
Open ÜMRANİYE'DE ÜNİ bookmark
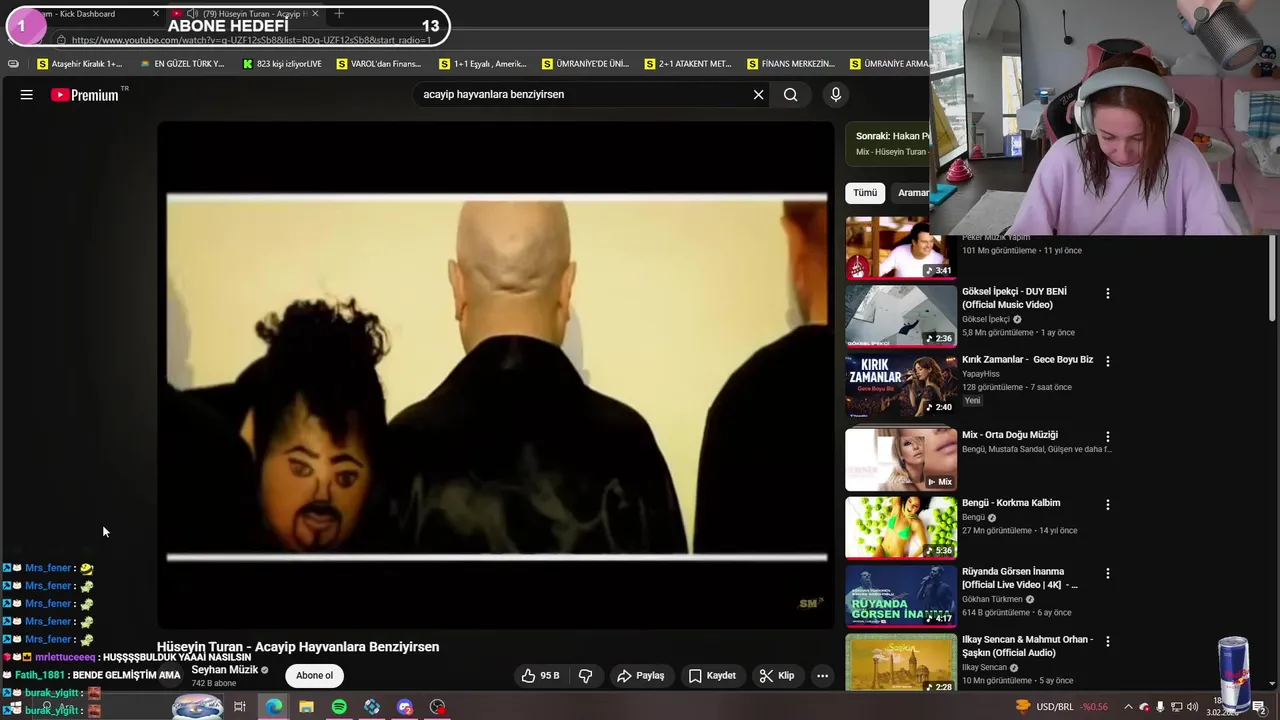click(585, 64)
